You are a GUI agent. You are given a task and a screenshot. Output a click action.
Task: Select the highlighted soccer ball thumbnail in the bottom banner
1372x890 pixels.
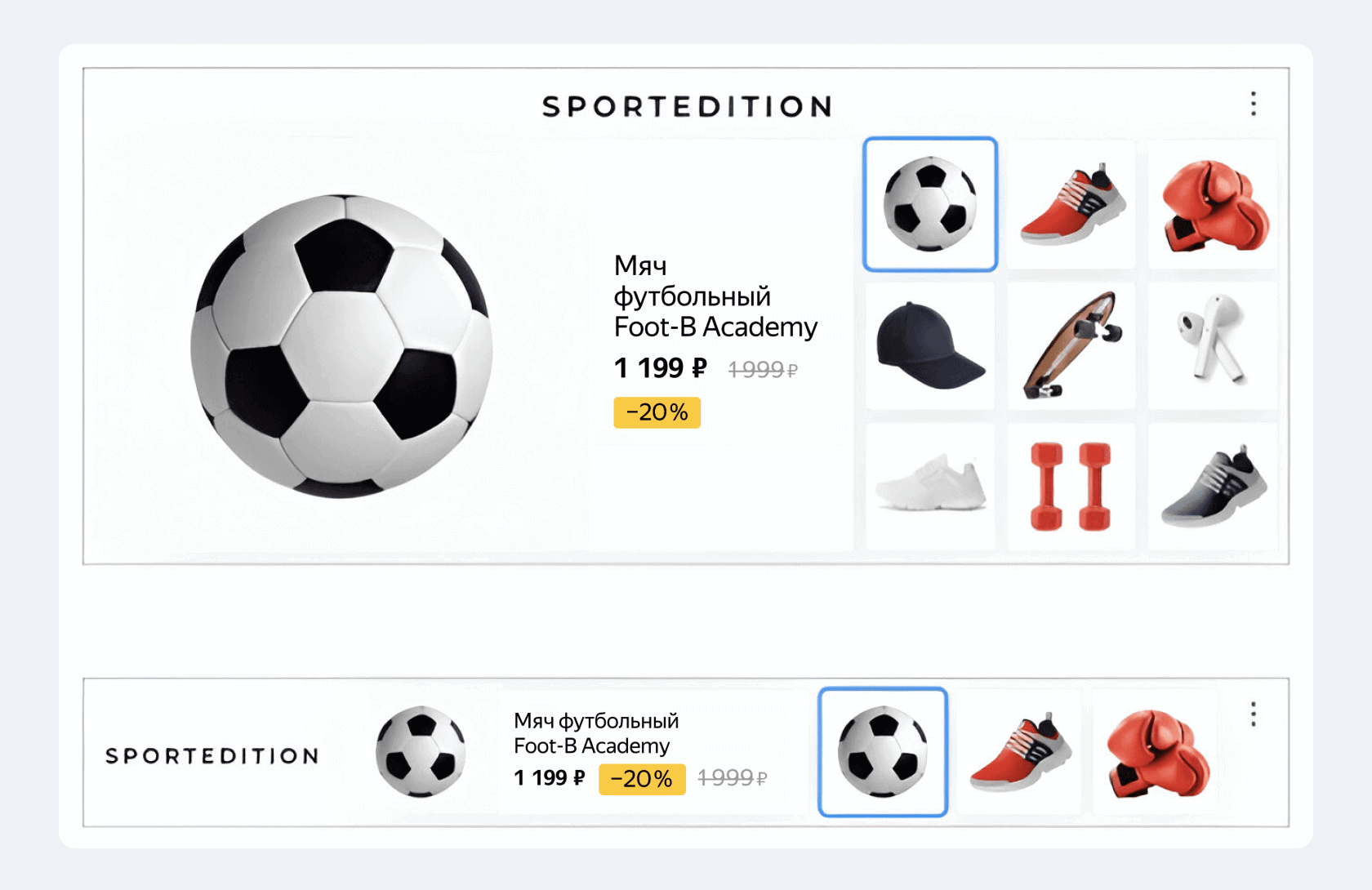pos(883,752)
